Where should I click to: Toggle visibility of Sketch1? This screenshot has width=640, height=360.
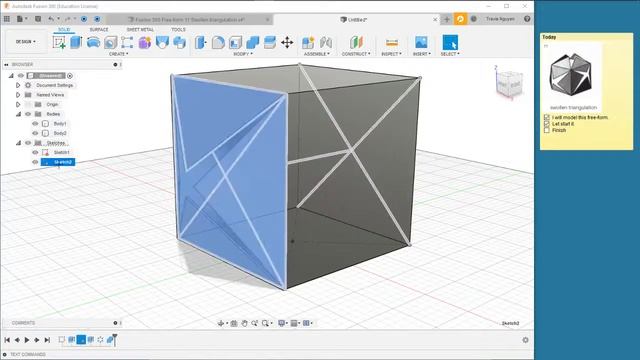point(35,152)
